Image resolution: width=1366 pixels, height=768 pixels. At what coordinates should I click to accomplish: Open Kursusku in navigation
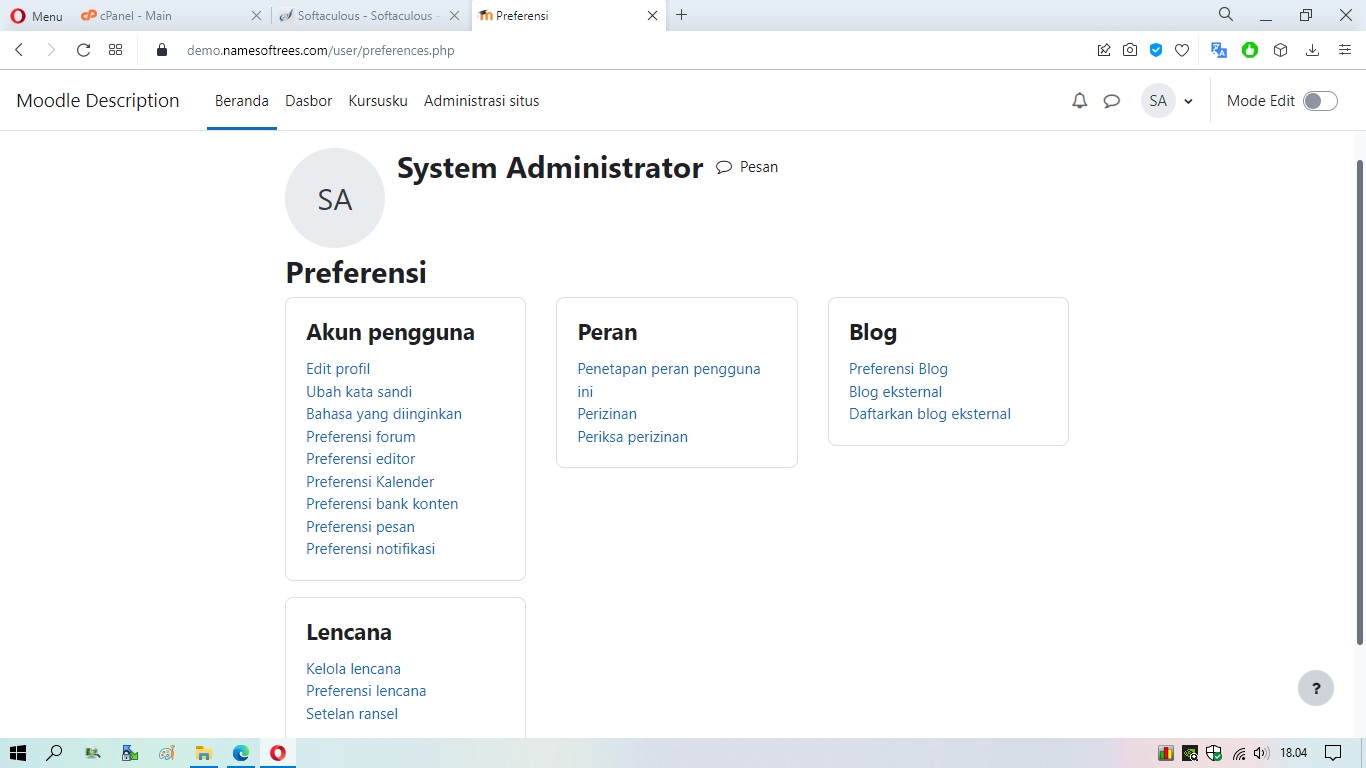(378, 101)
